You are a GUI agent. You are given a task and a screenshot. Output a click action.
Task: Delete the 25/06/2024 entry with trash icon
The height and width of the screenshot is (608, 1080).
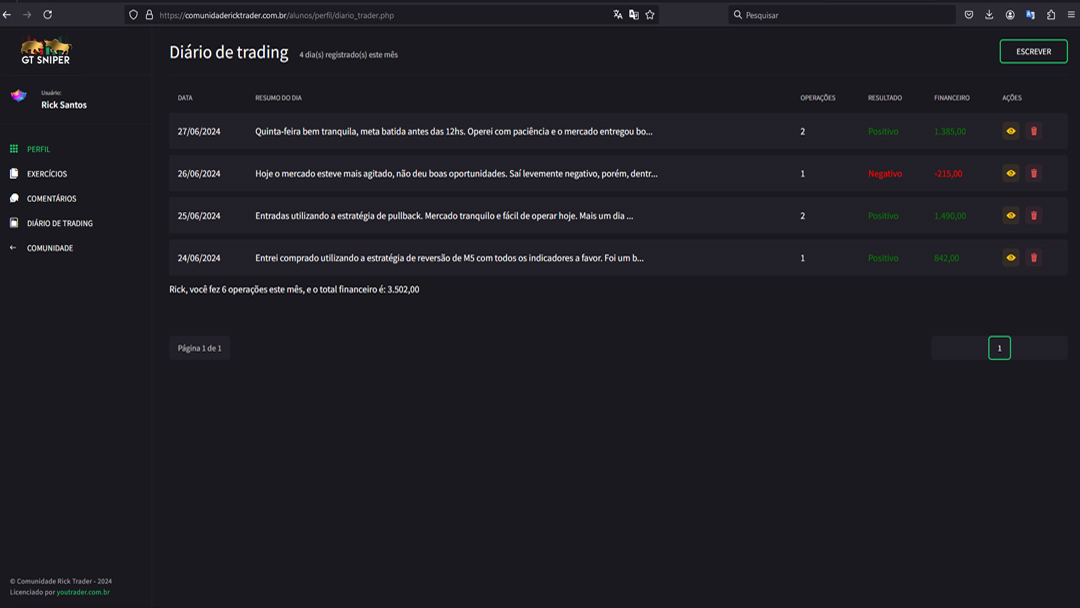tap(1034, 216)
